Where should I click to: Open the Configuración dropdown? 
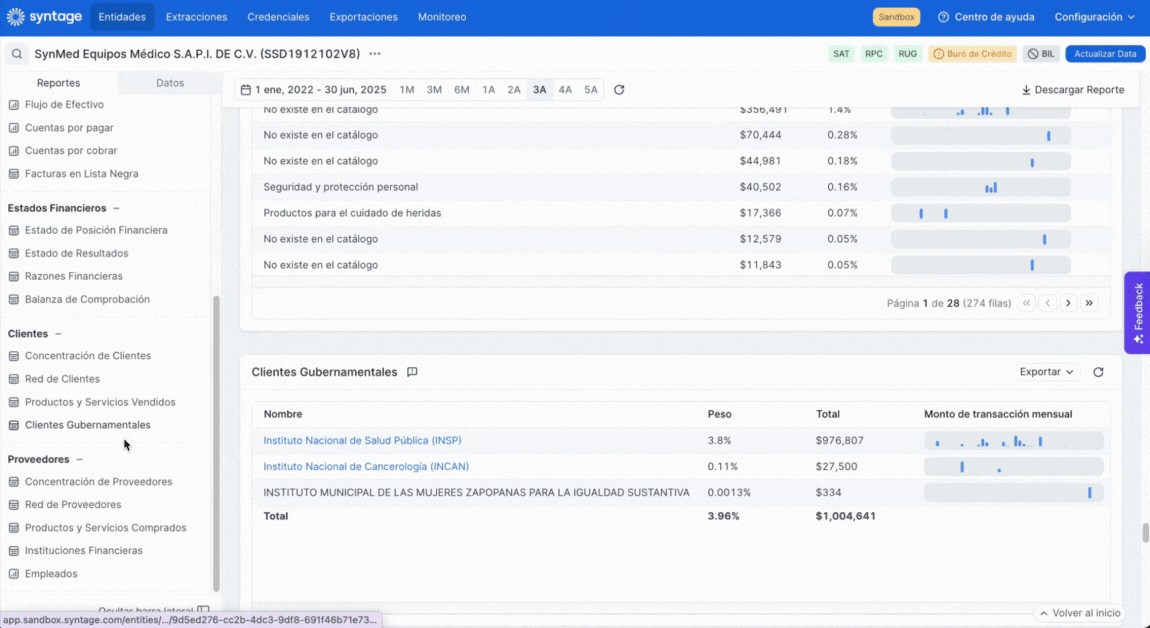tap(1094, 17)
